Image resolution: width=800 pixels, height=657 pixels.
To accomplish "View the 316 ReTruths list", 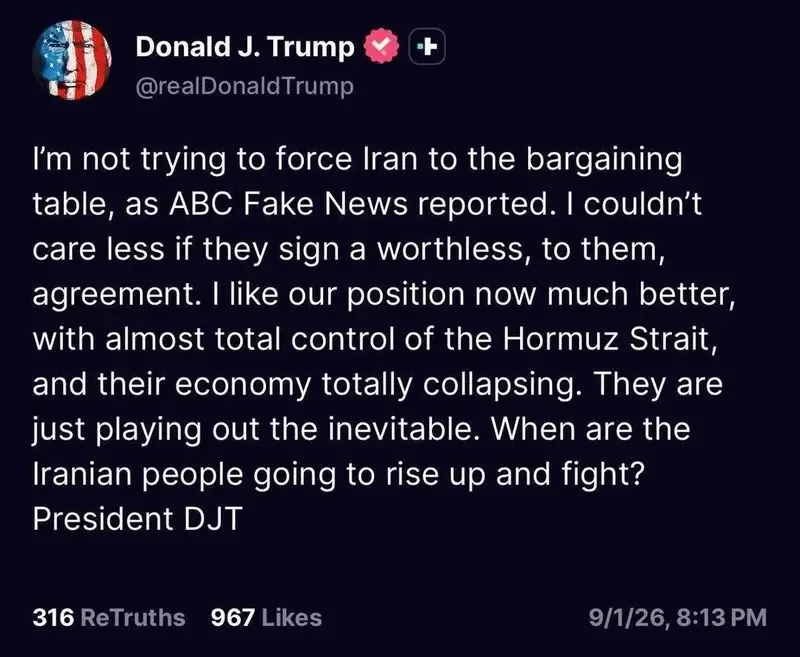I will (109, 617).
